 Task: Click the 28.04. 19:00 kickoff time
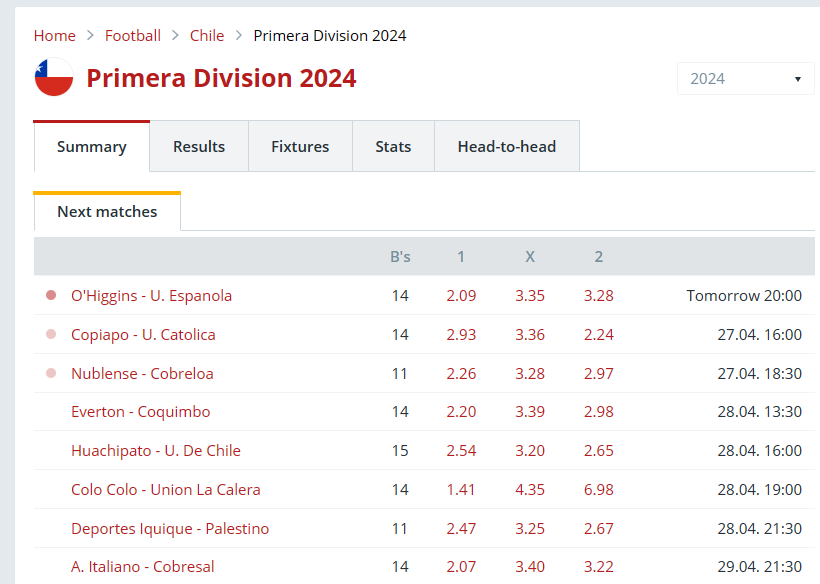759,489
